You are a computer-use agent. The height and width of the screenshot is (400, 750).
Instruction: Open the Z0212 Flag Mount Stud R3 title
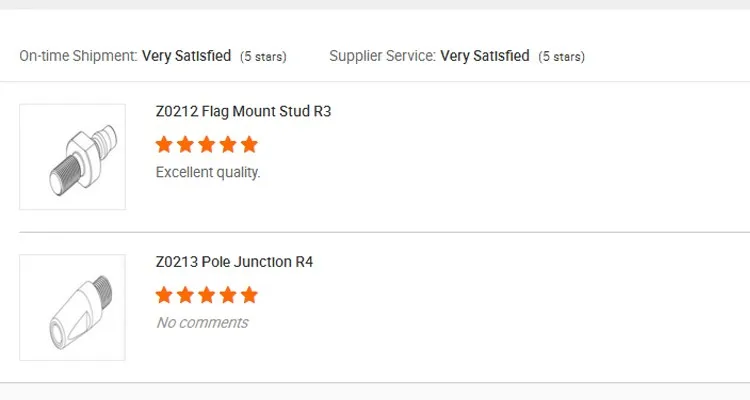(243, 112)
